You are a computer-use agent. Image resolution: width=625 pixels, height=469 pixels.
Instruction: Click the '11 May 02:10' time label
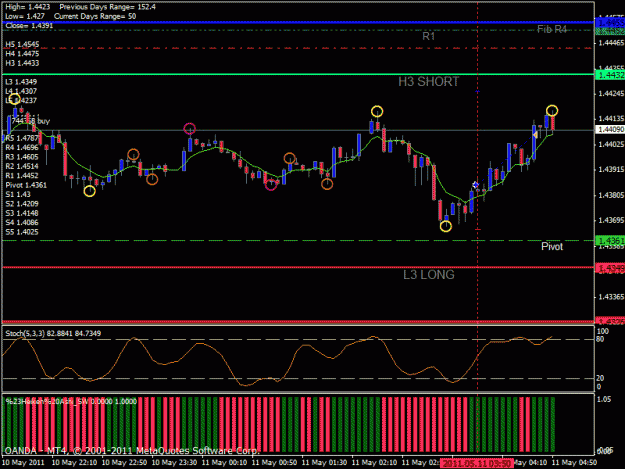click(374, 463)
